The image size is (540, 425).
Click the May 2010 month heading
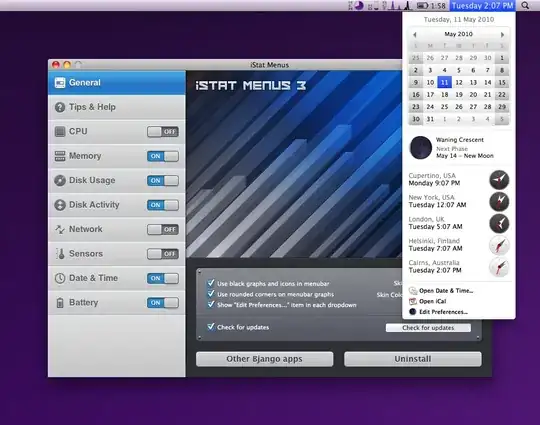(x=458, y=34)
